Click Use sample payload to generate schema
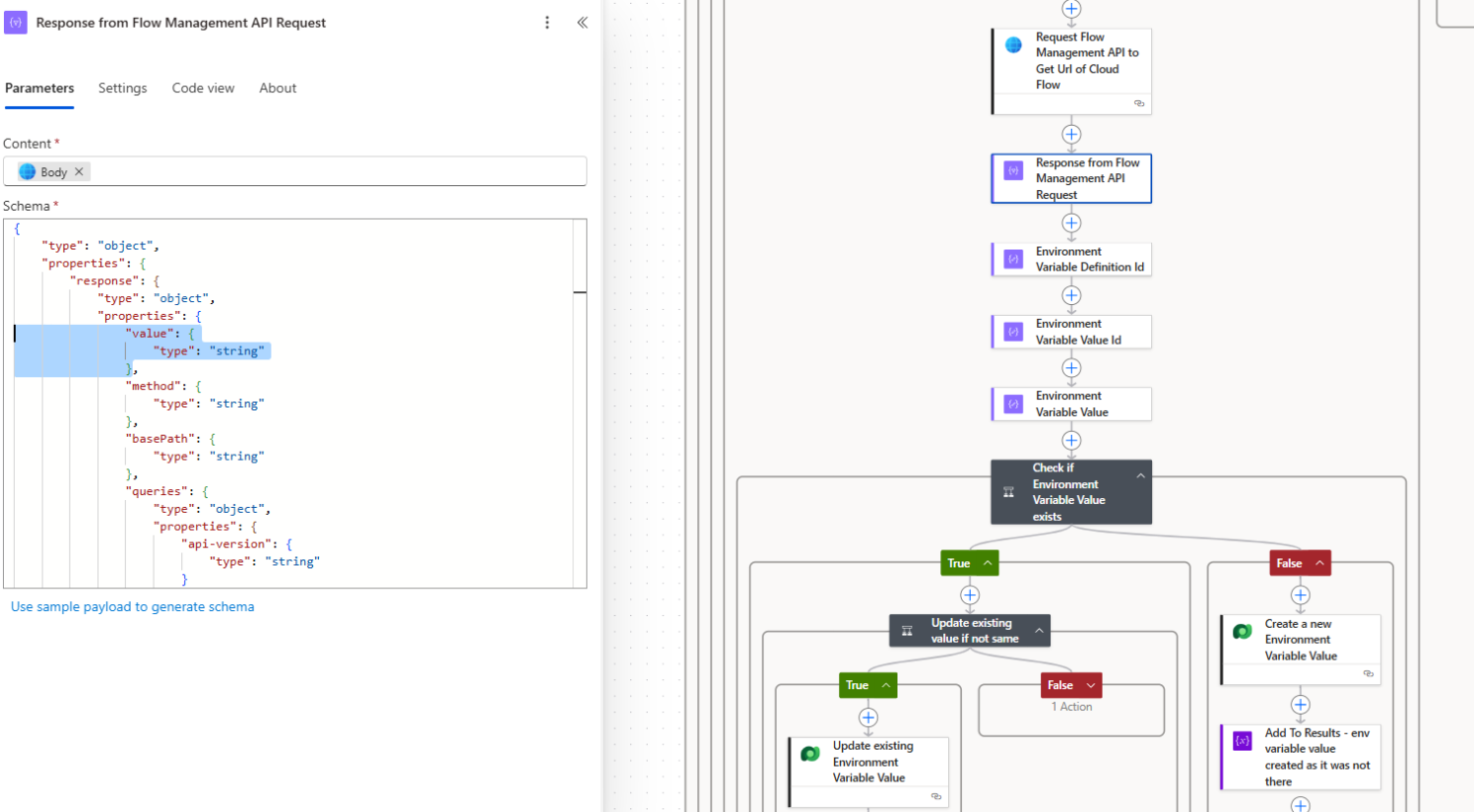Image resolution: width=1474 pixels, height=812 pixels. point(133,606)
